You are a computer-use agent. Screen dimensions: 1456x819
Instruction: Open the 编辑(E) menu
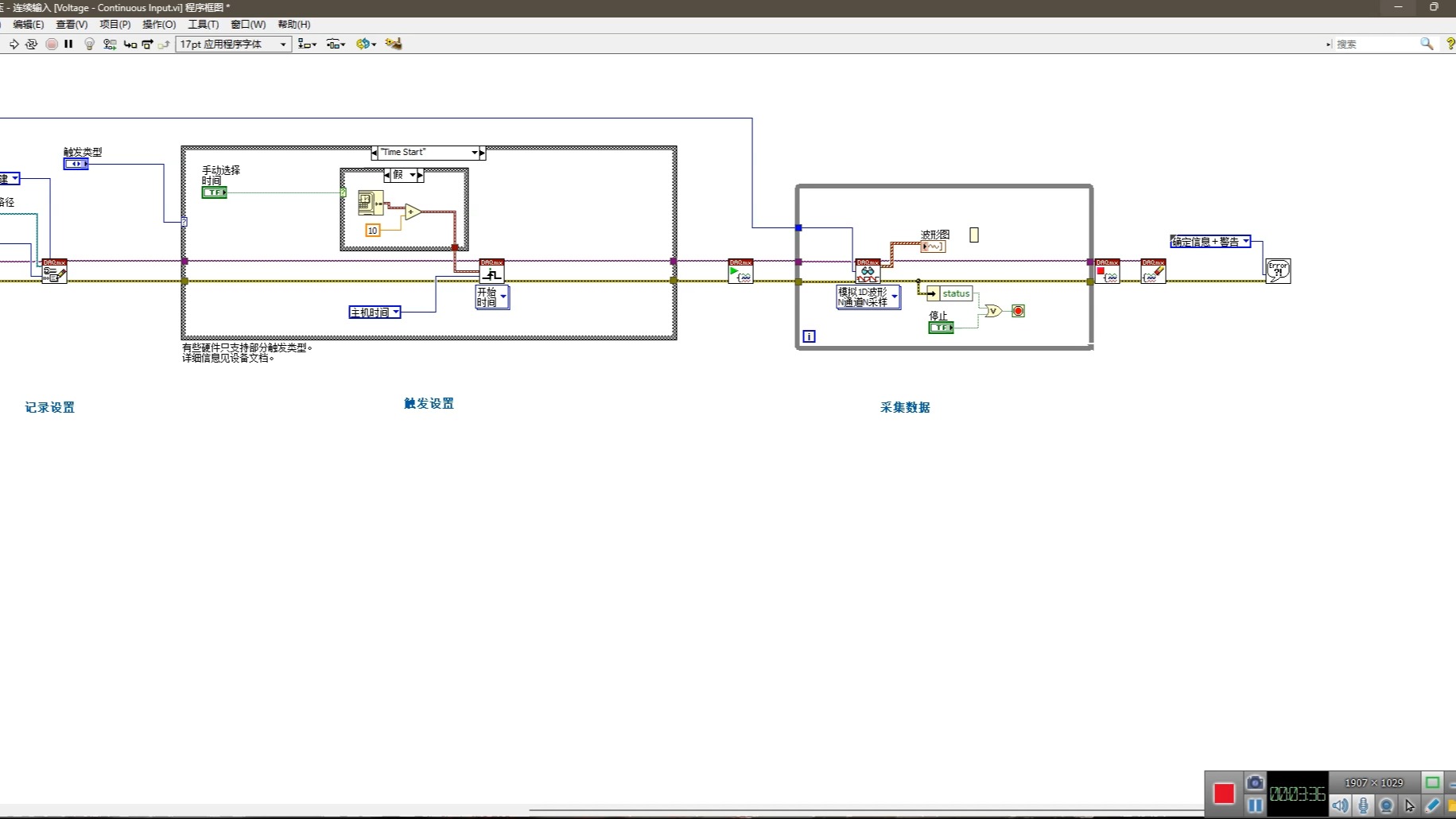(28, 25)
